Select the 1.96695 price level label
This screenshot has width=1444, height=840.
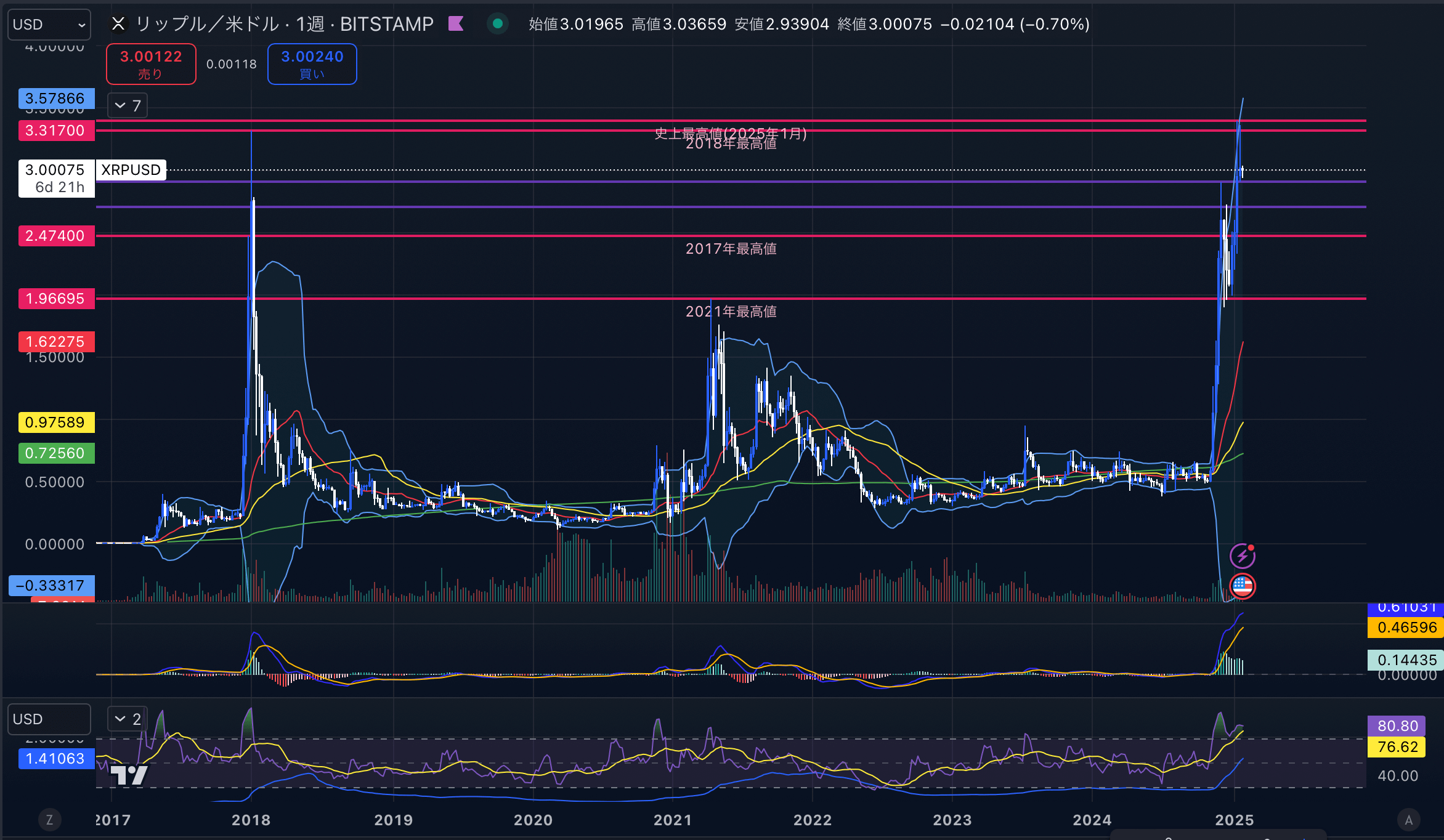(57, 299)
